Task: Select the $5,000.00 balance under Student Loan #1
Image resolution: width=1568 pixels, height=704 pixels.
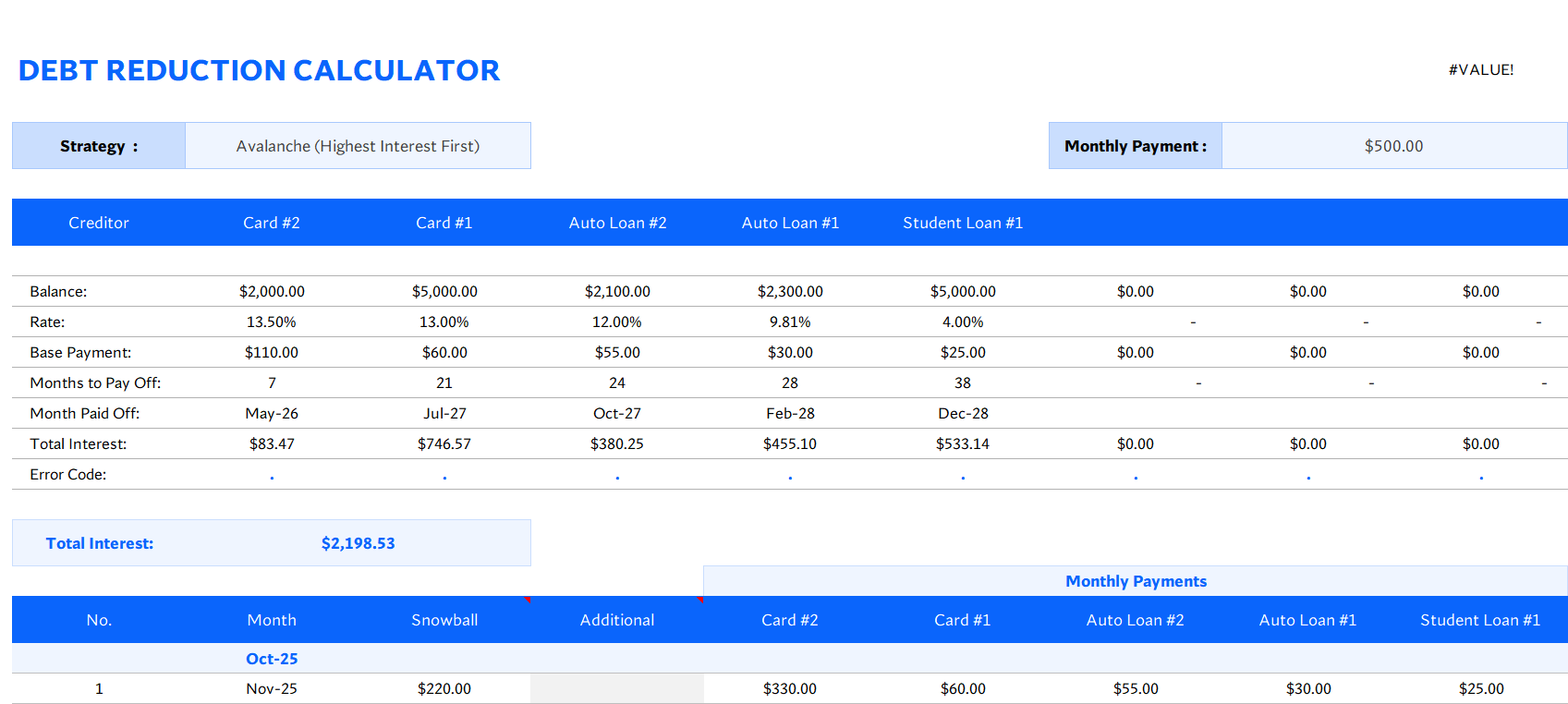Action: point(963,291)
